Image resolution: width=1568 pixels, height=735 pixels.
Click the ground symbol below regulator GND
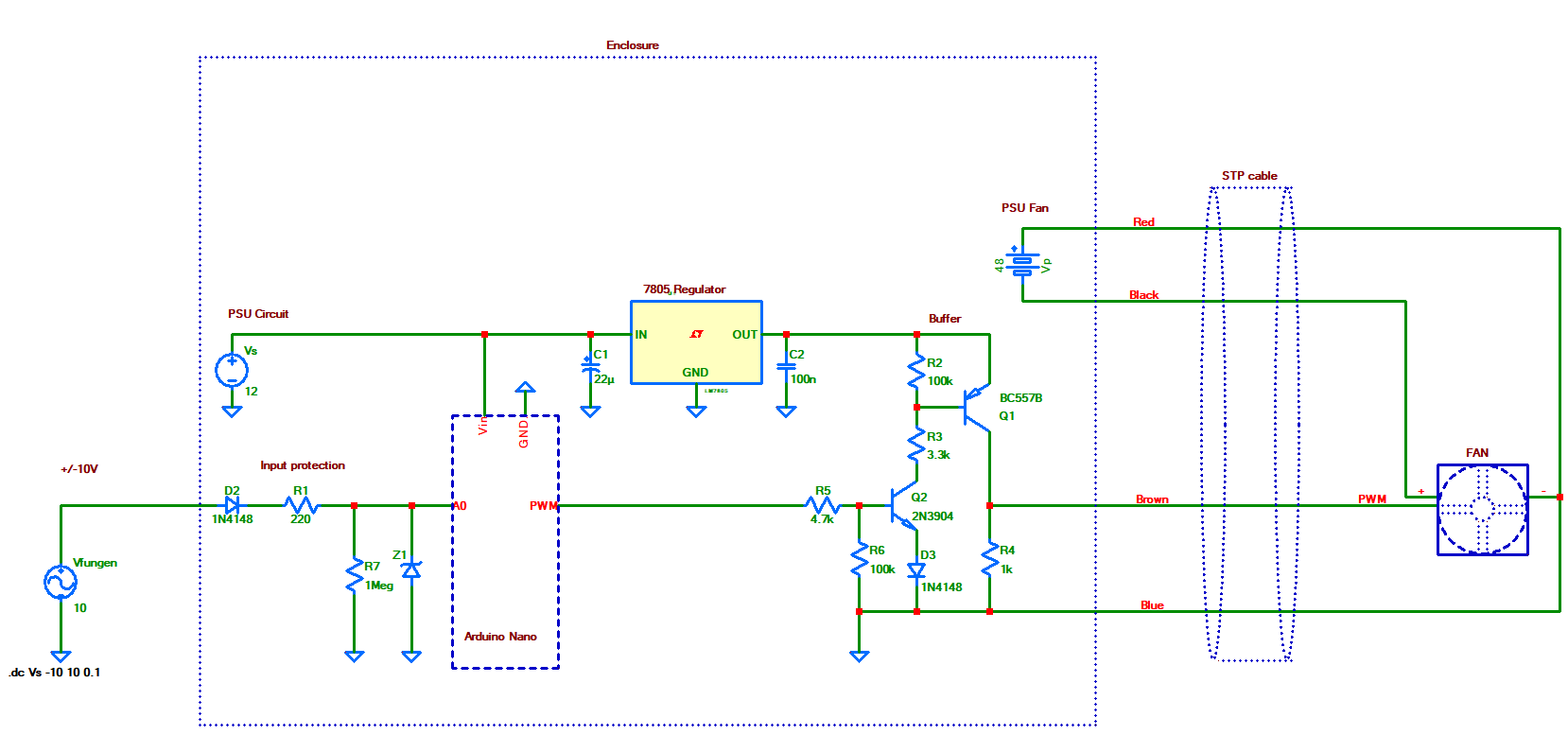coord(696,411)
